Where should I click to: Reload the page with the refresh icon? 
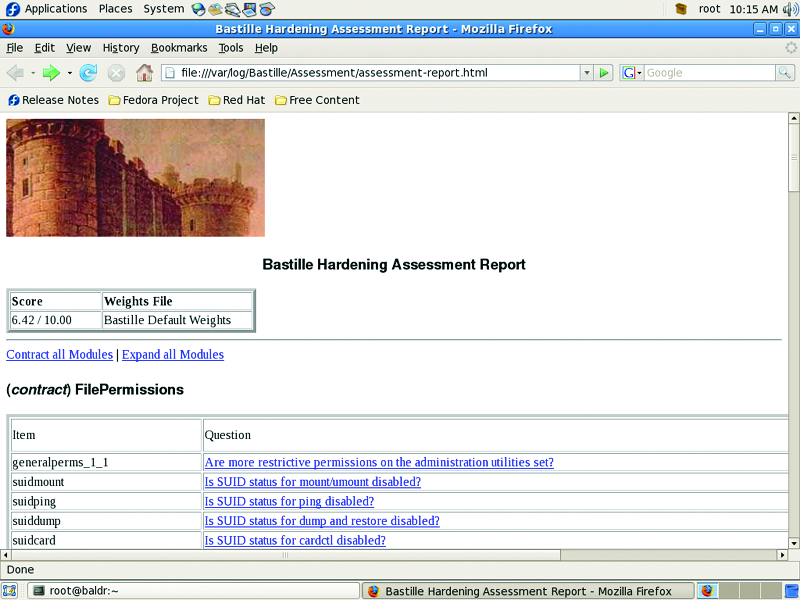[x=88, y=73]
